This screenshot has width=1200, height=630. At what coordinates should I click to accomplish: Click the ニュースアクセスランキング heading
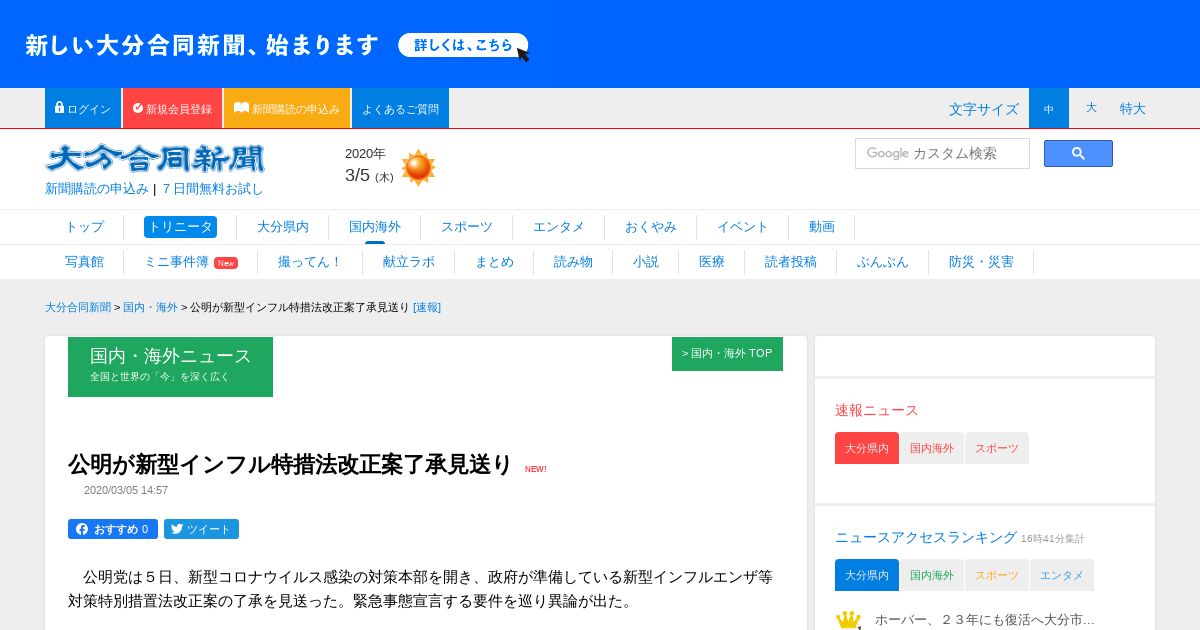pos(926,538)
